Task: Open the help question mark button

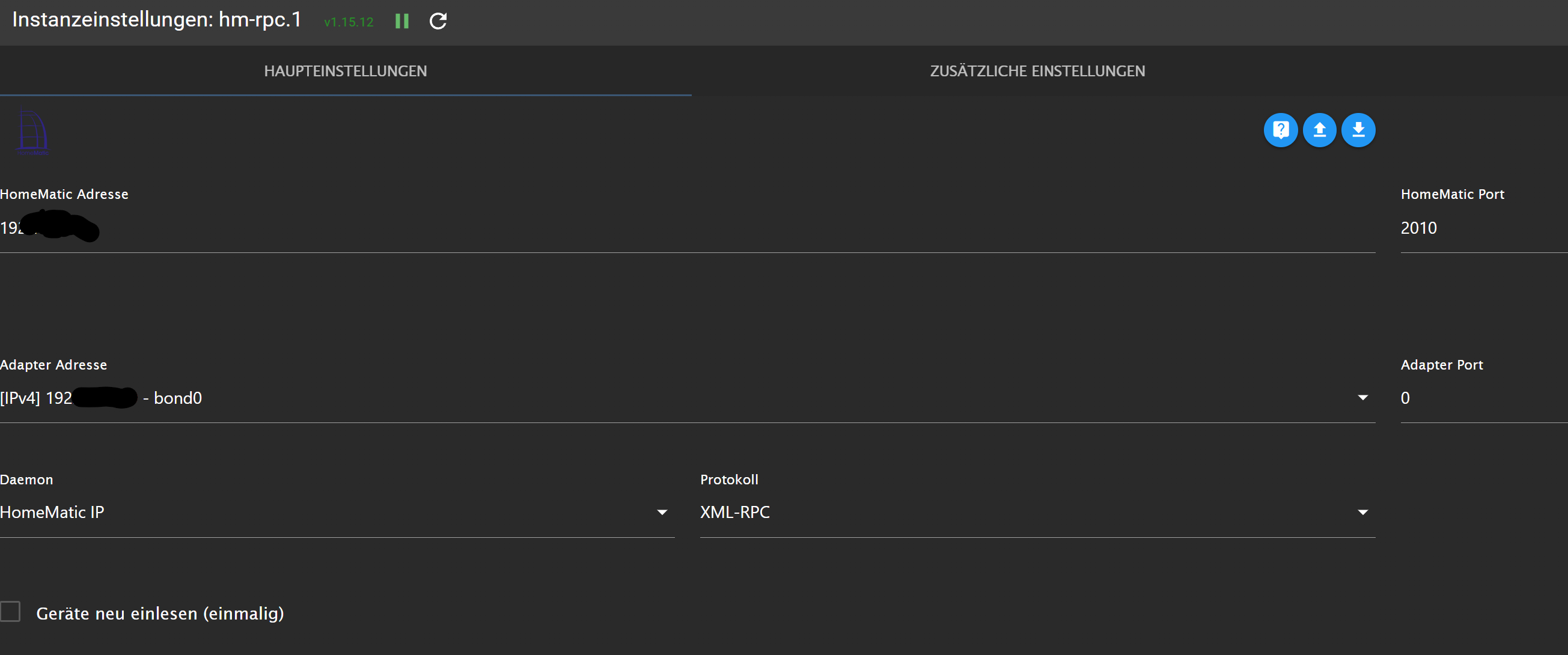Action: (1280, 130)
